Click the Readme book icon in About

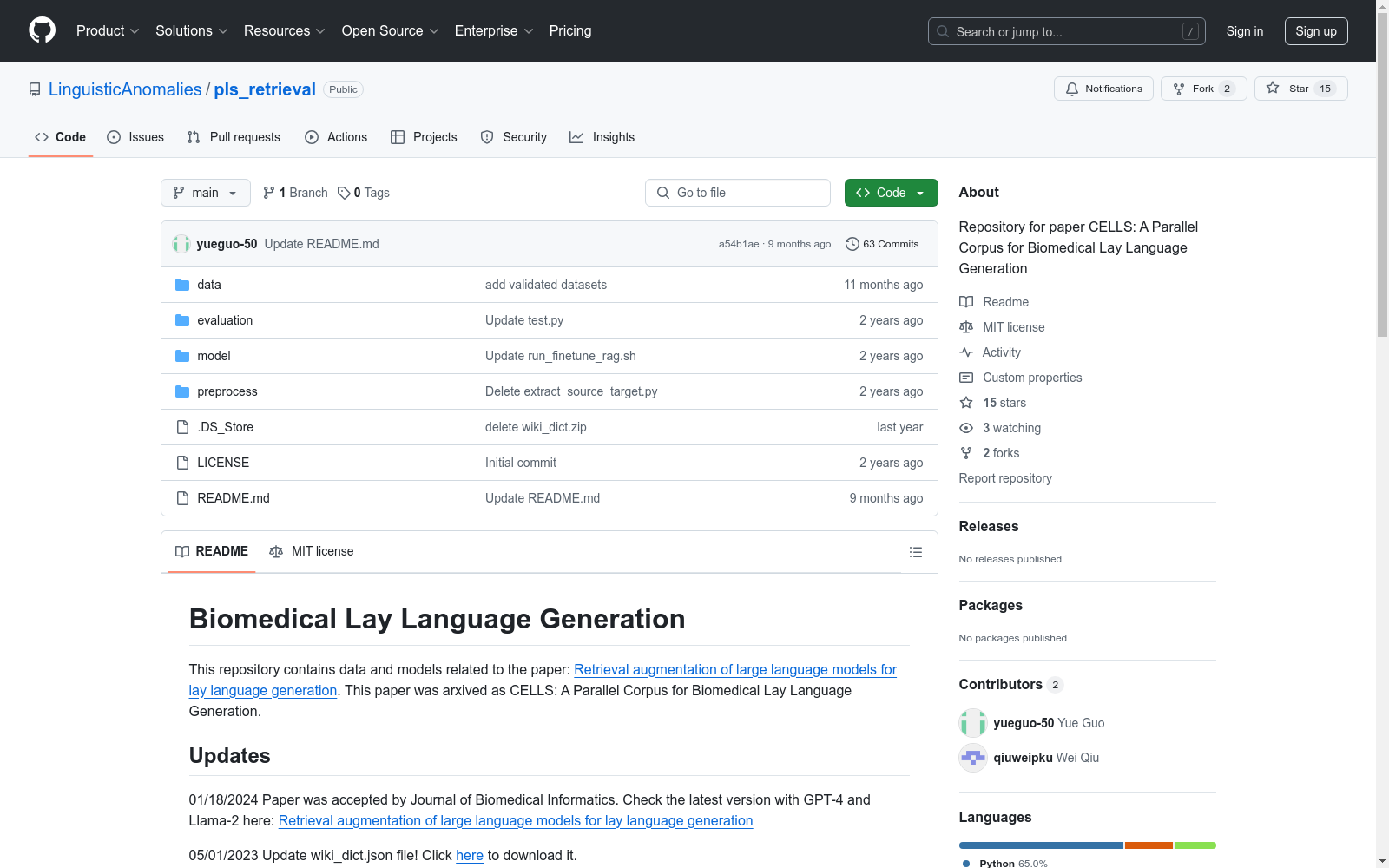point(966,302)
